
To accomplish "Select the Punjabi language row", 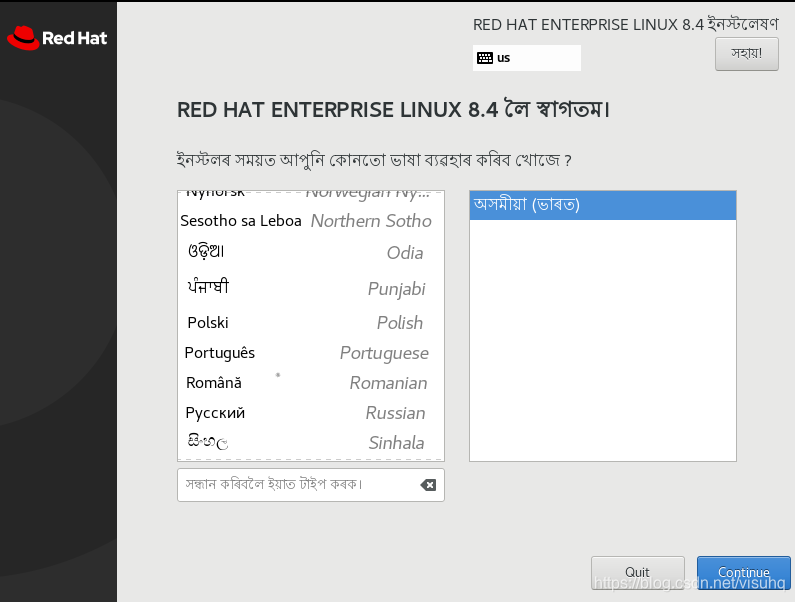I will pyautogui.click(x=311, y=288).
